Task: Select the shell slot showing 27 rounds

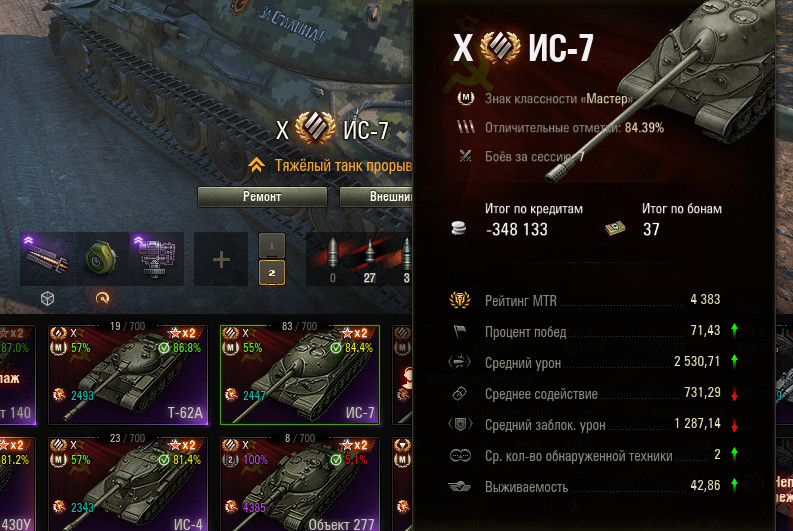Action: [x=369, y=259]
